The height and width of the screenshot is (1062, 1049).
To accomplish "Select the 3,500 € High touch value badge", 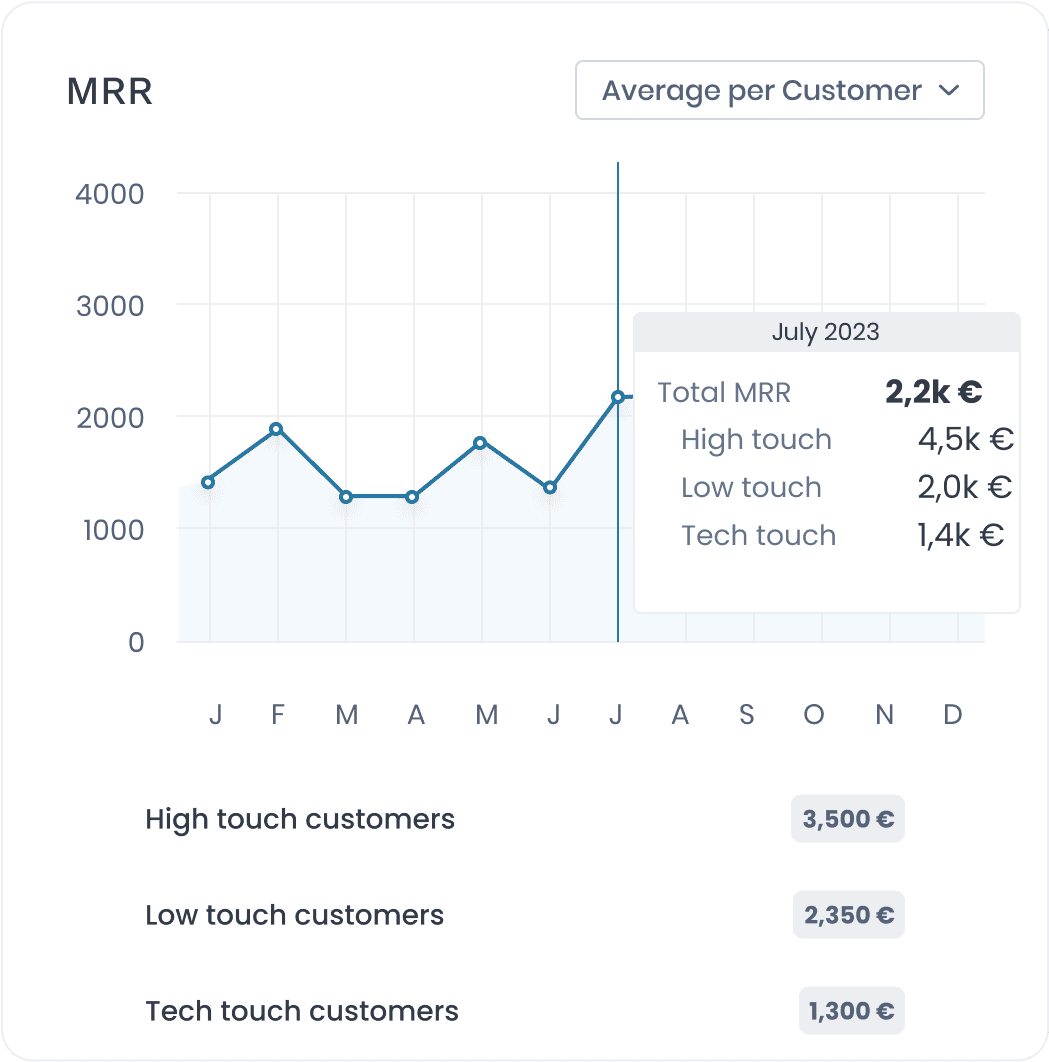I will 847,818.
